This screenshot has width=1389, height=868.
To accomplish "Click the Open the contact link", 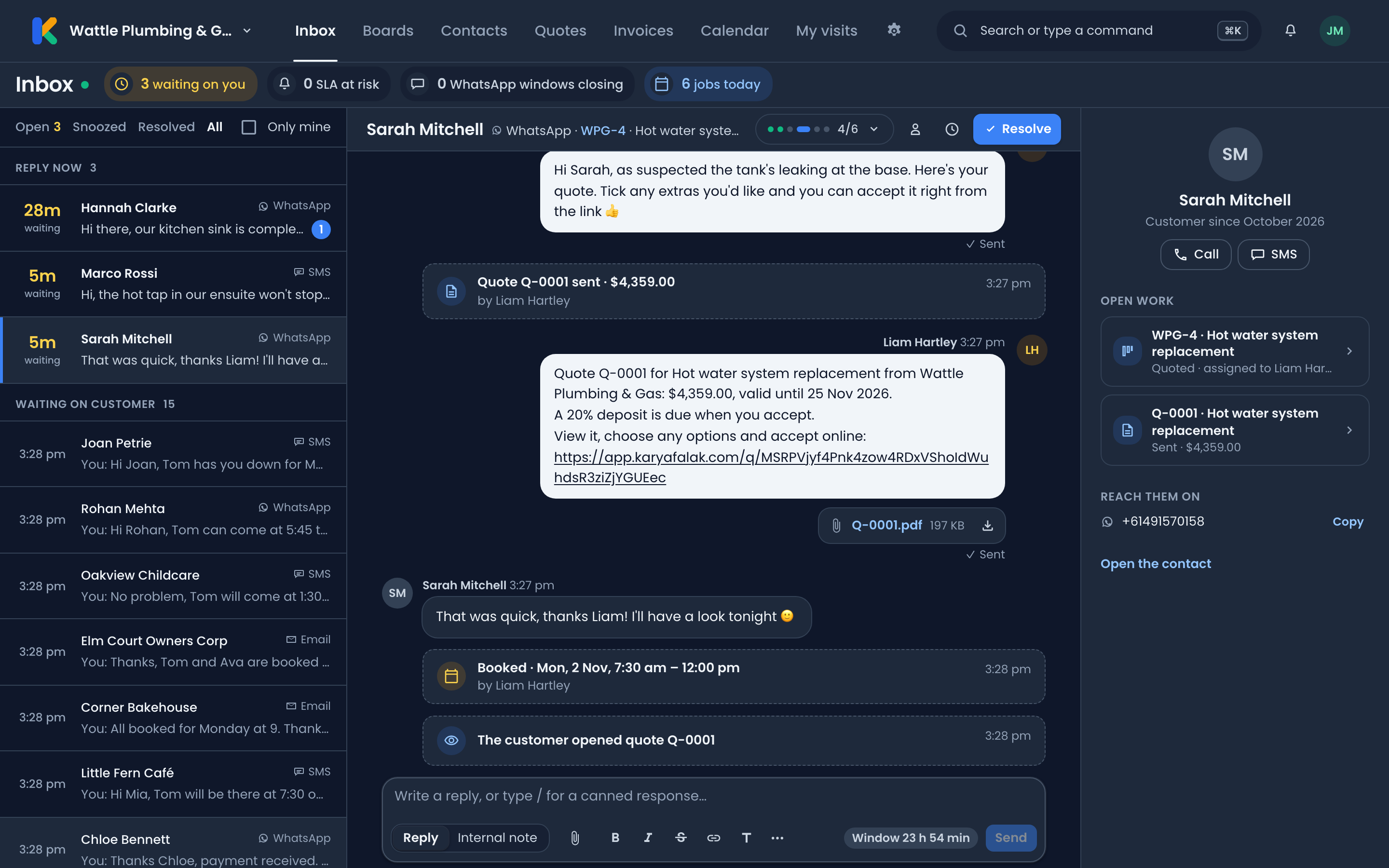I will point(1156,564).
